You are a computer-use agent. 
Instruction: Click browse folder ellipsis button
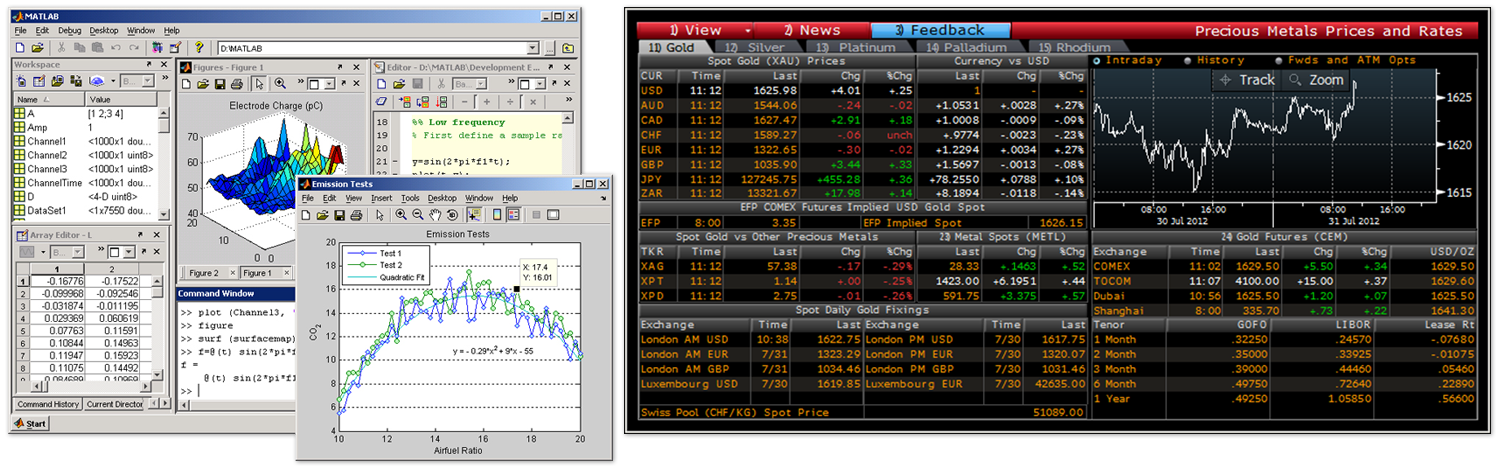pos(549,48)
